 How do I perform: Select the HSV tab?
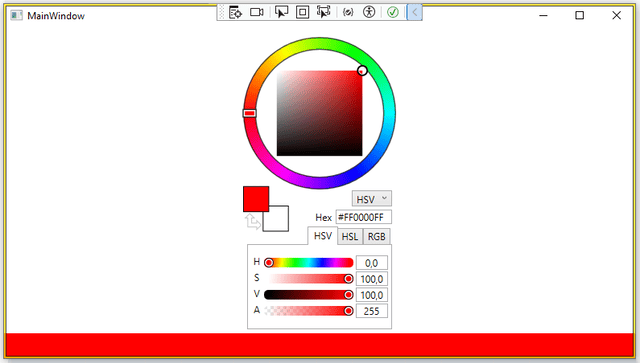[x=322, y=236]
